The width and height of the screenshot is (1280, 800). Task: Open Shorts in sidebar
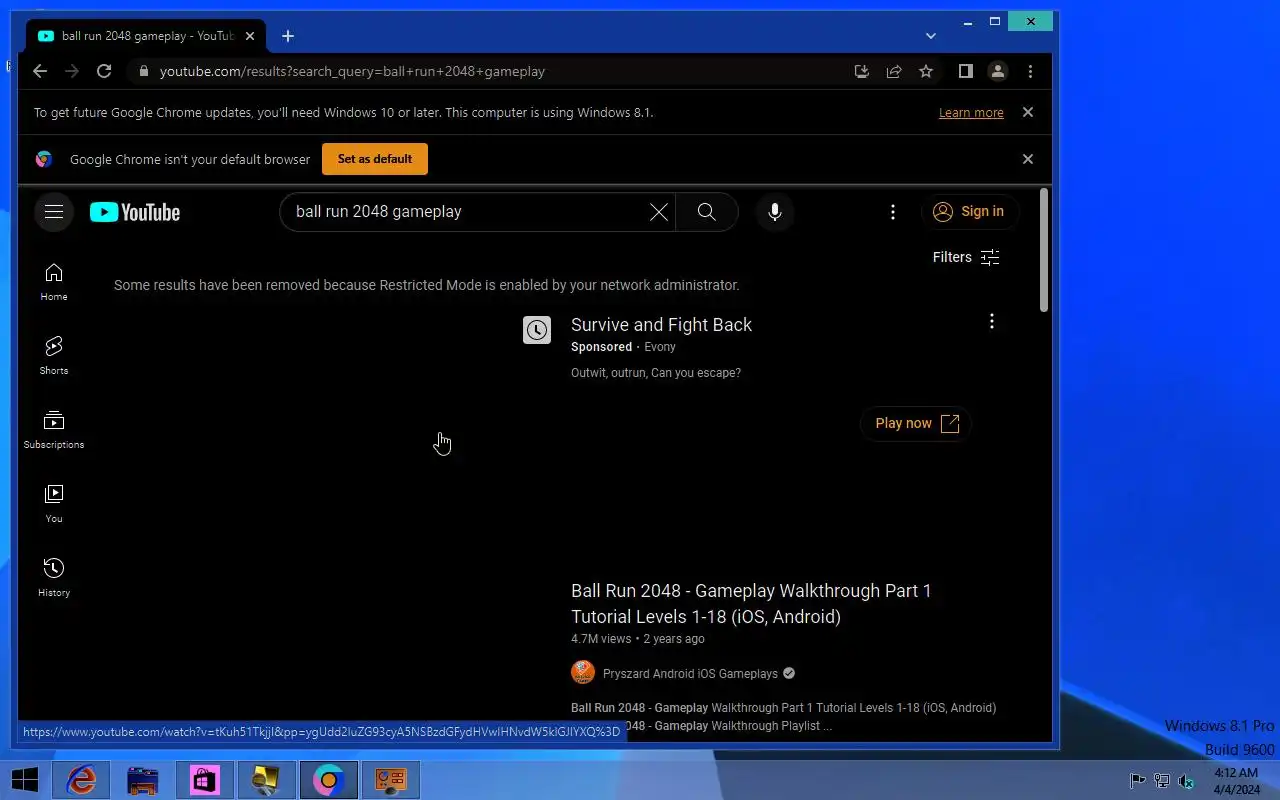click(x=54, y=356)
